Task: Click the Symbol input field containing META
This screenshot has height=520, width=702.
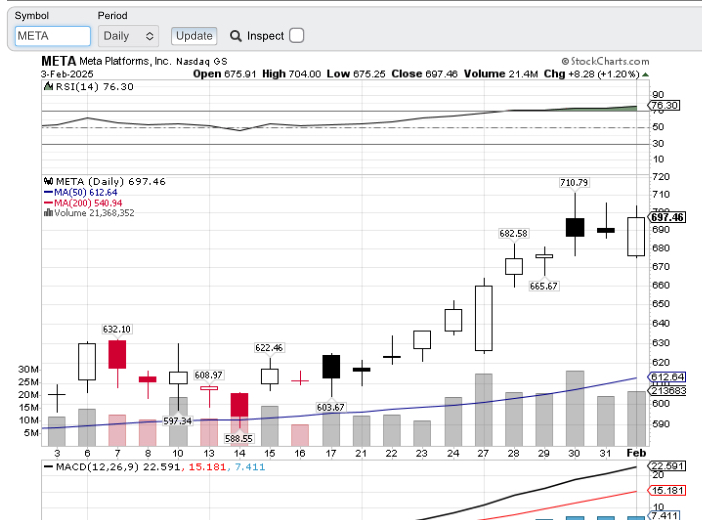Action: coord(53,36)
